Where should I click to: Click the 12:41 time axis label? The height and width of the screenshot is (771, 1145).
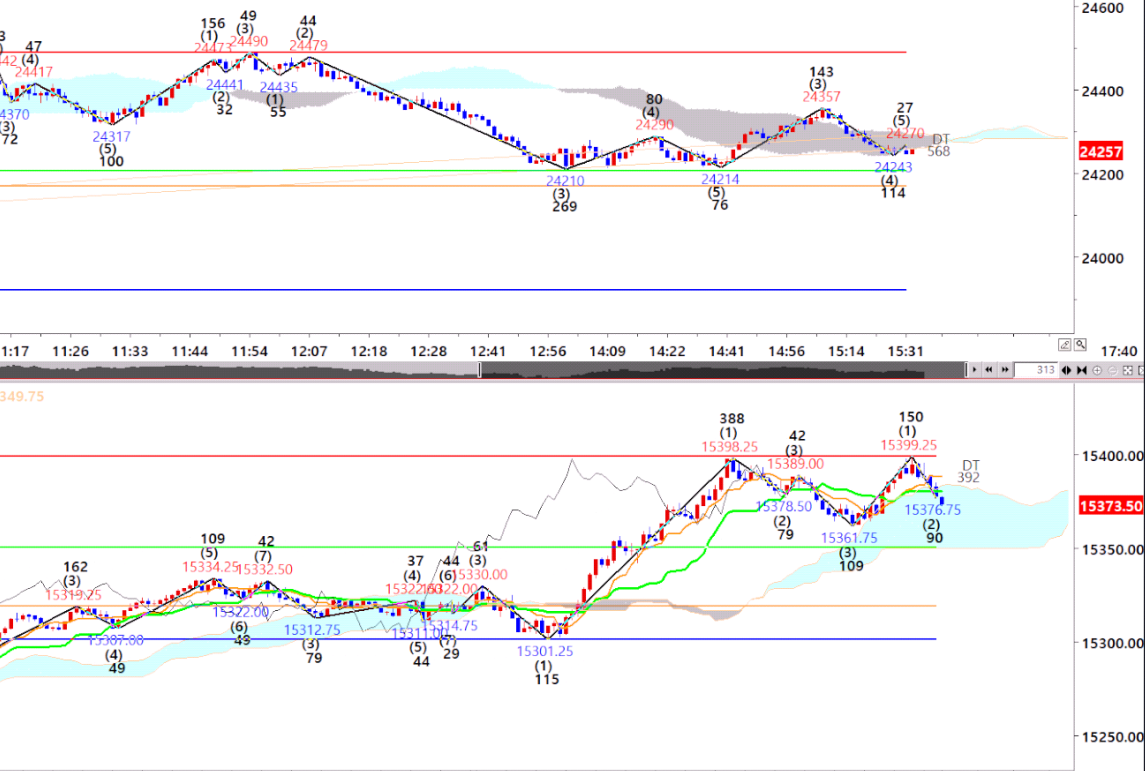click(488, 351)
